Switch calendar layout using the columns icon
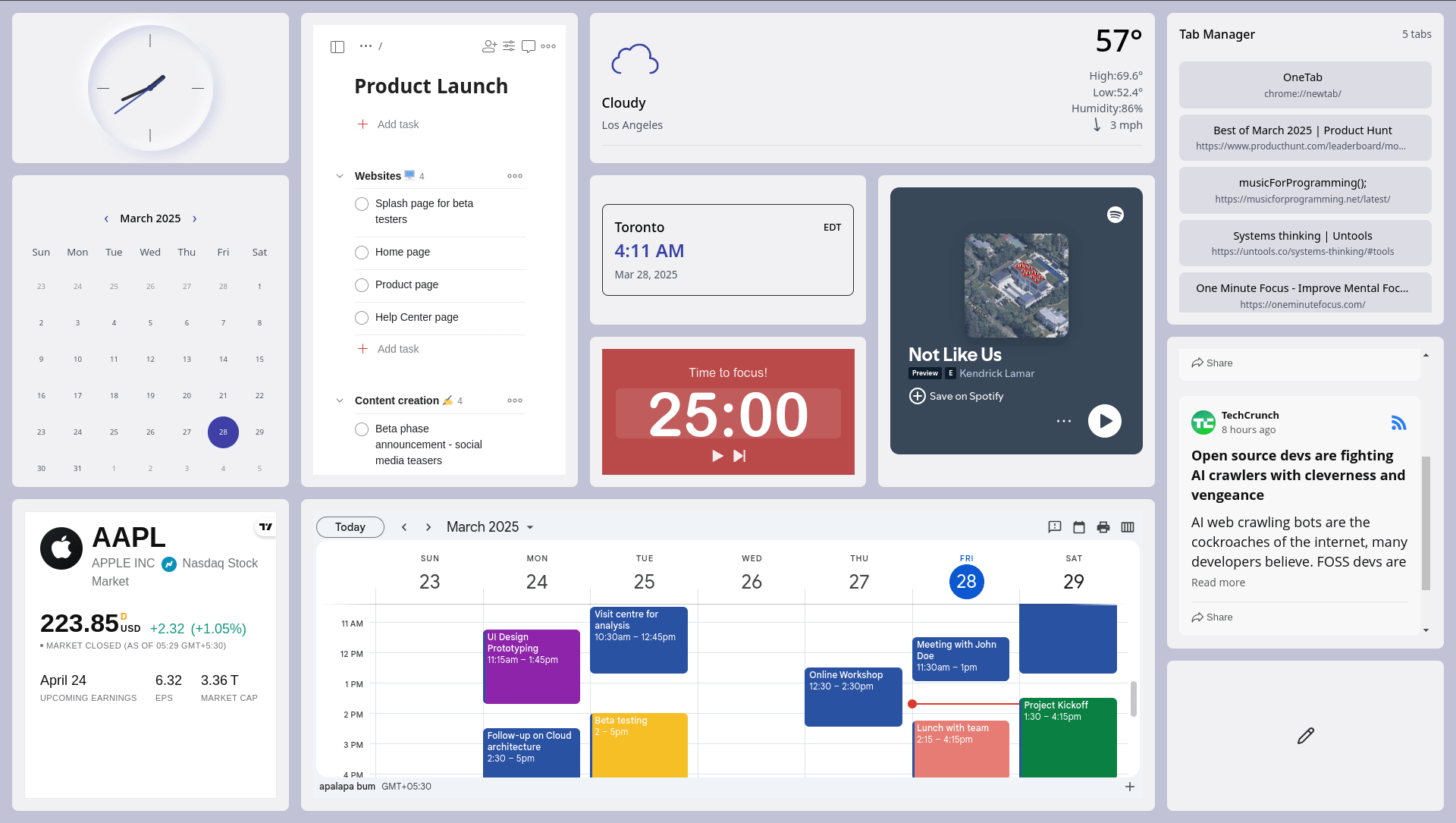 [1128, 526]
